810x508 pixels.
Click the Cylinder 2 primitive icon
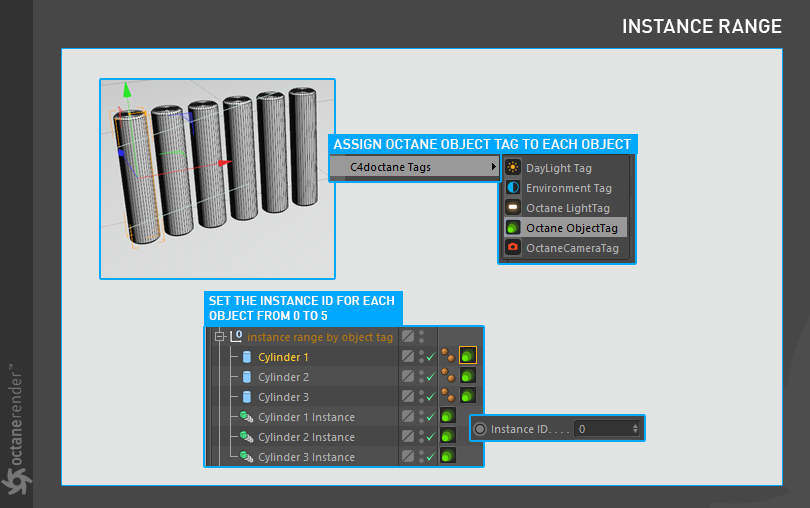point(247,377)
